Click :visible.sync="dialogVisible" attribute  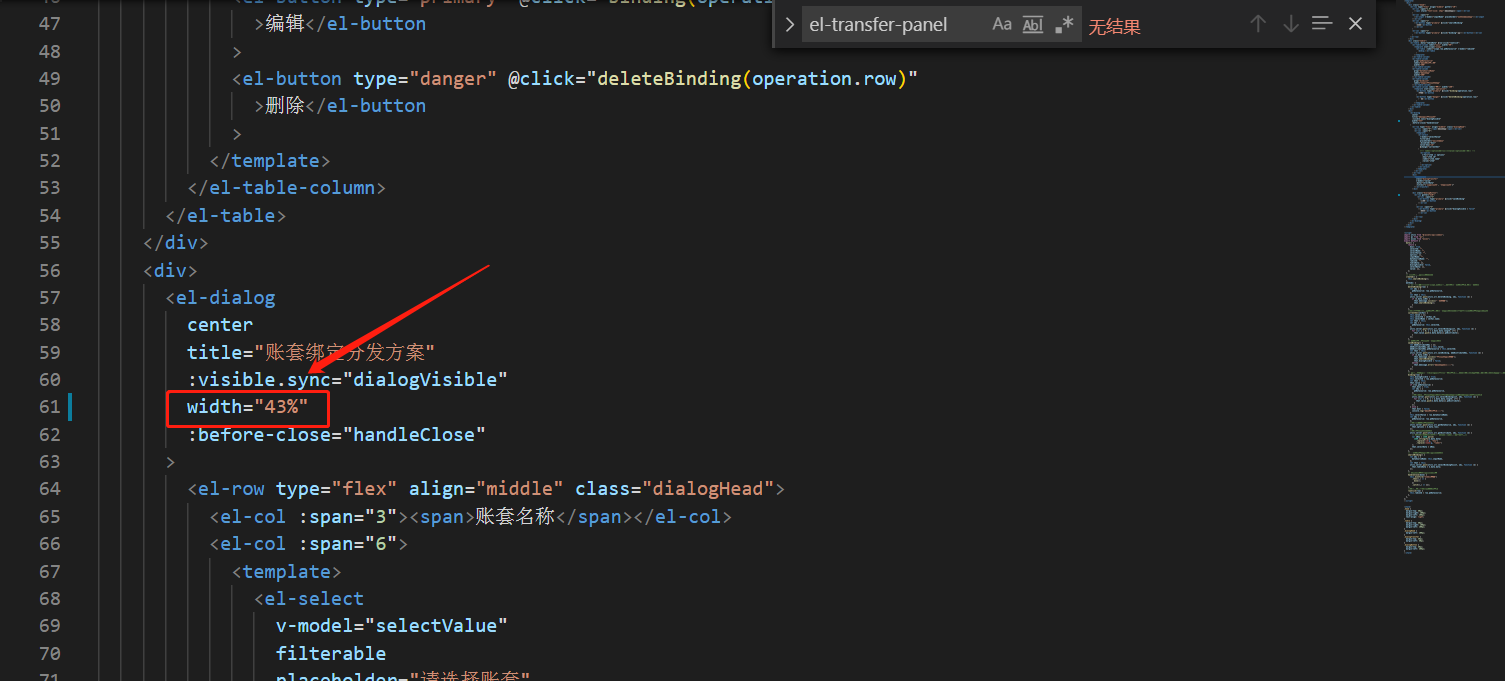coord(347,379)
